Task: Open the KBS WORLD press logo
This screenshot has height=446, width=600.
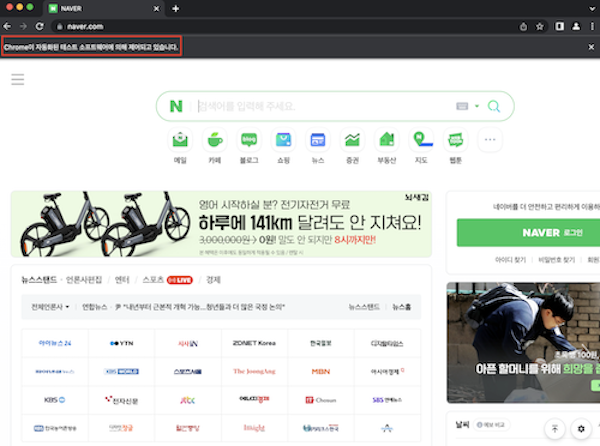Action: coord(122,371)
